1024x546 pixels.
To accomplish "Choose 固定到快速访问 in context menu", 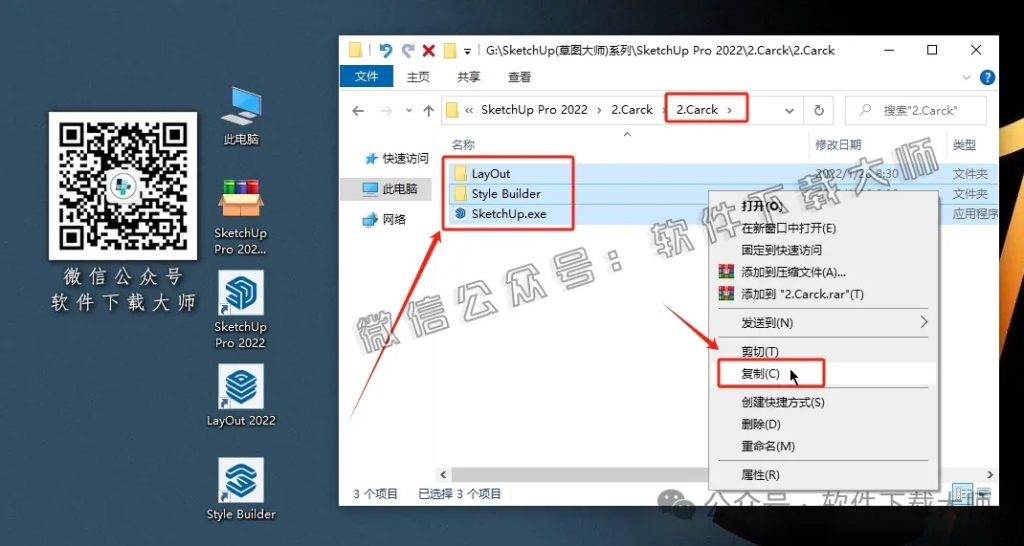I will click(782, 250).
